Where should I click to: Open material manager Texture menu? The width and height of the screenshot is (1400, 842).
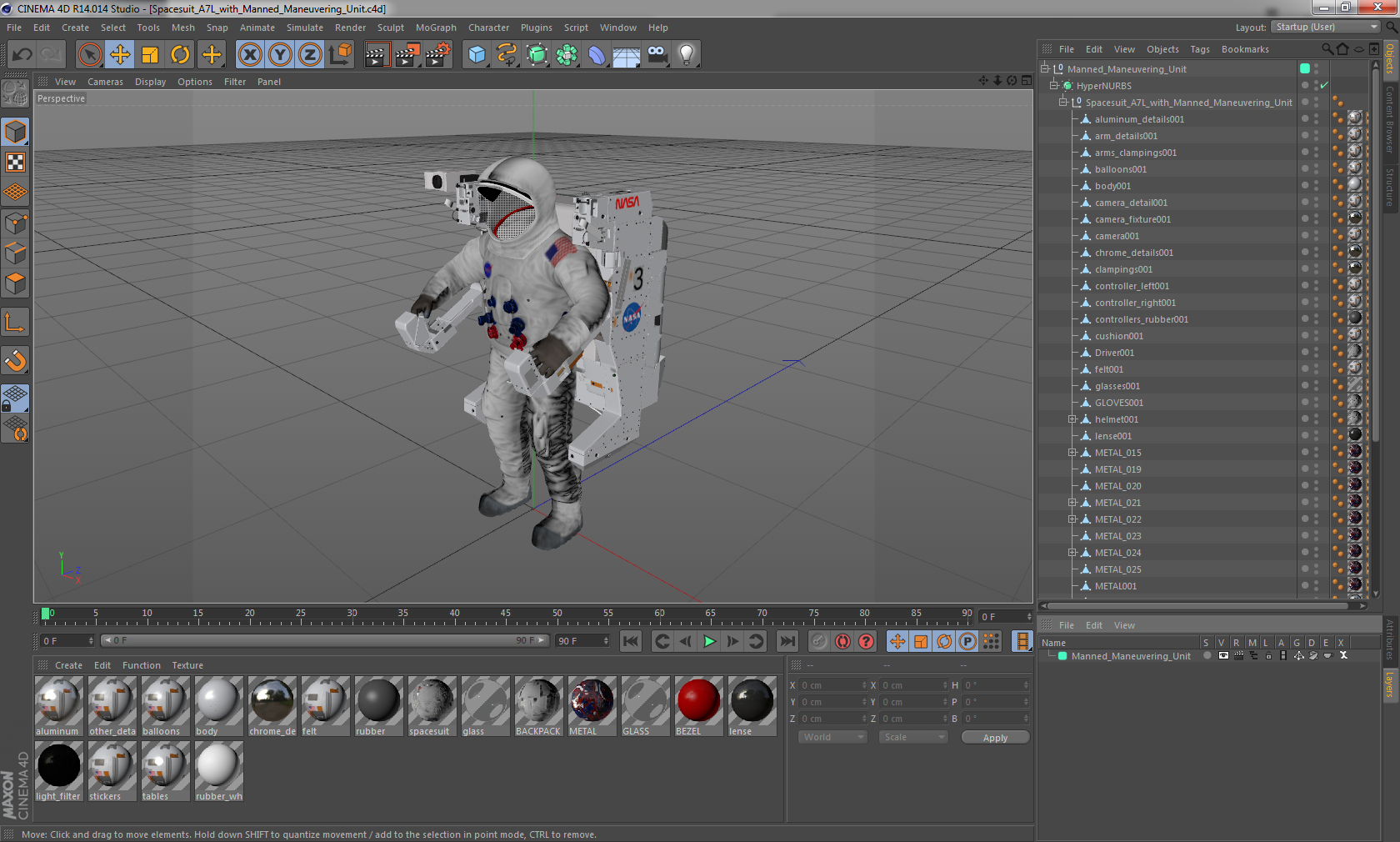click(x=187, y=665)
